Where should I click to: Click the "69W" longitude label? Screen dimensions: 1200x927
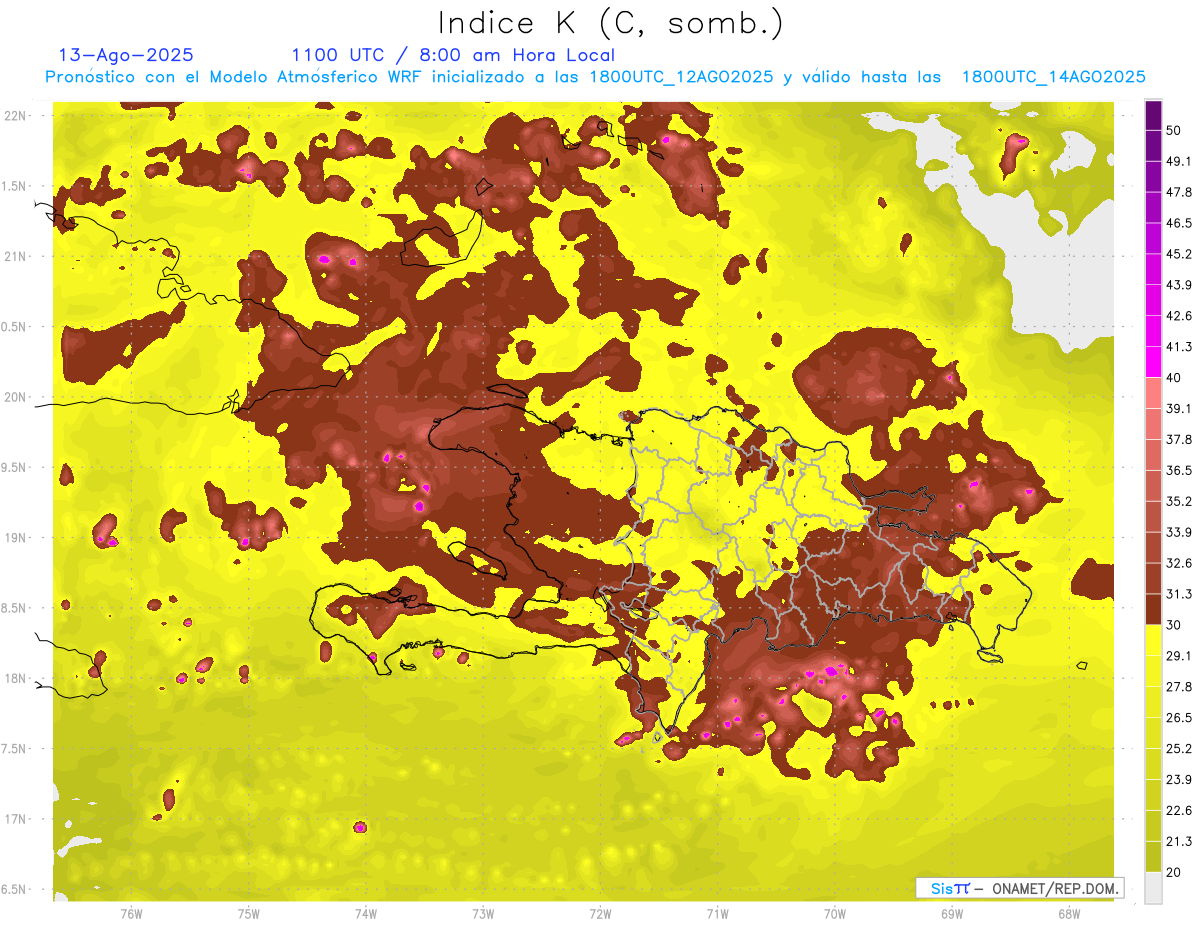pyautogui.click(x=952, y=913)
